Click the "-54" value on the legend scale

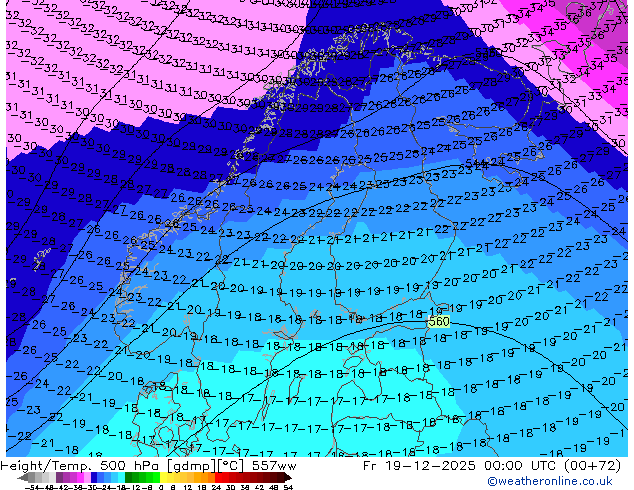point(32,487)
